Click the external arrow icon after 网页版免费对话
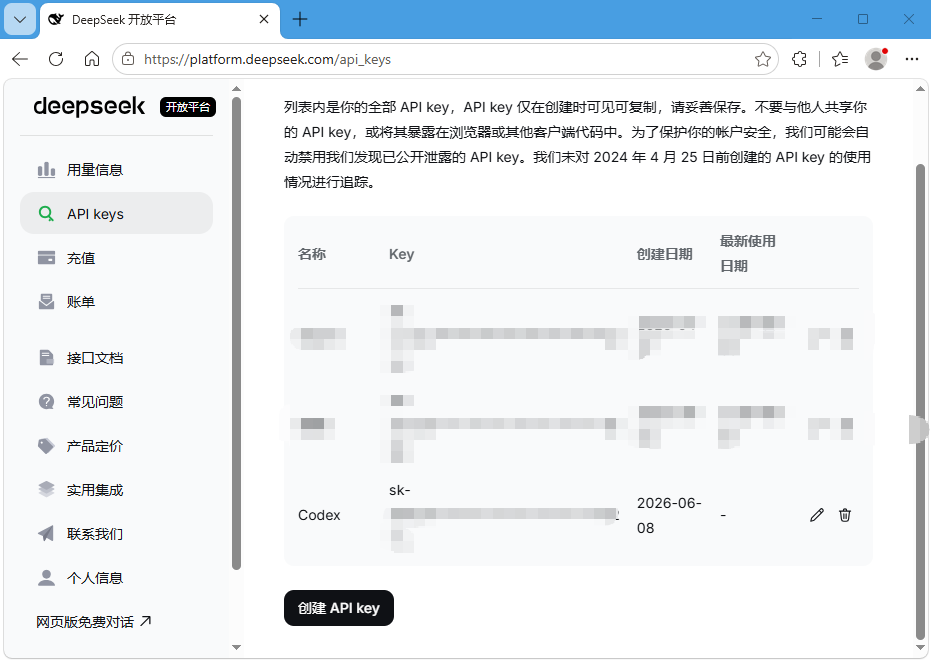The image size is (931, 661). coord(145,621)
